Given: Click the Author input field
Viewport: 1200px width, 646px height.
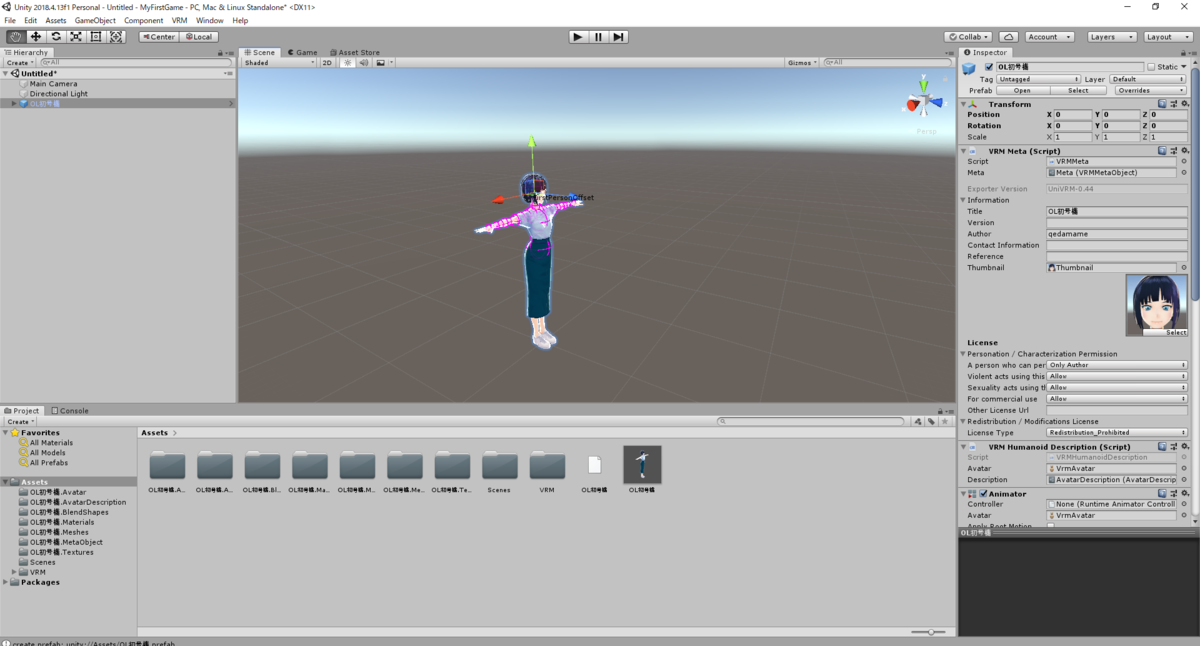Looking at the screenshot, I should [1117, 234].
